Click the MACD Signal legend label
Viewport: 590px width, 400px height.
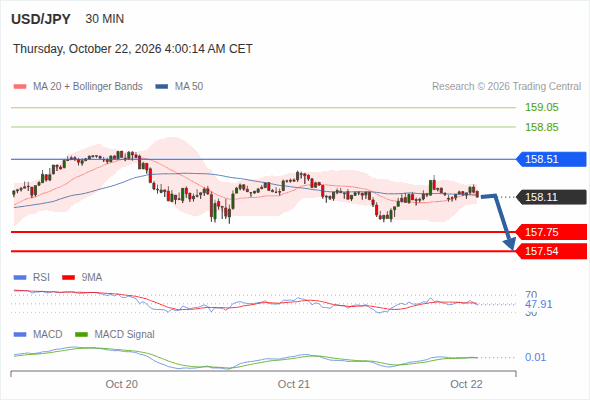point(125,335)
